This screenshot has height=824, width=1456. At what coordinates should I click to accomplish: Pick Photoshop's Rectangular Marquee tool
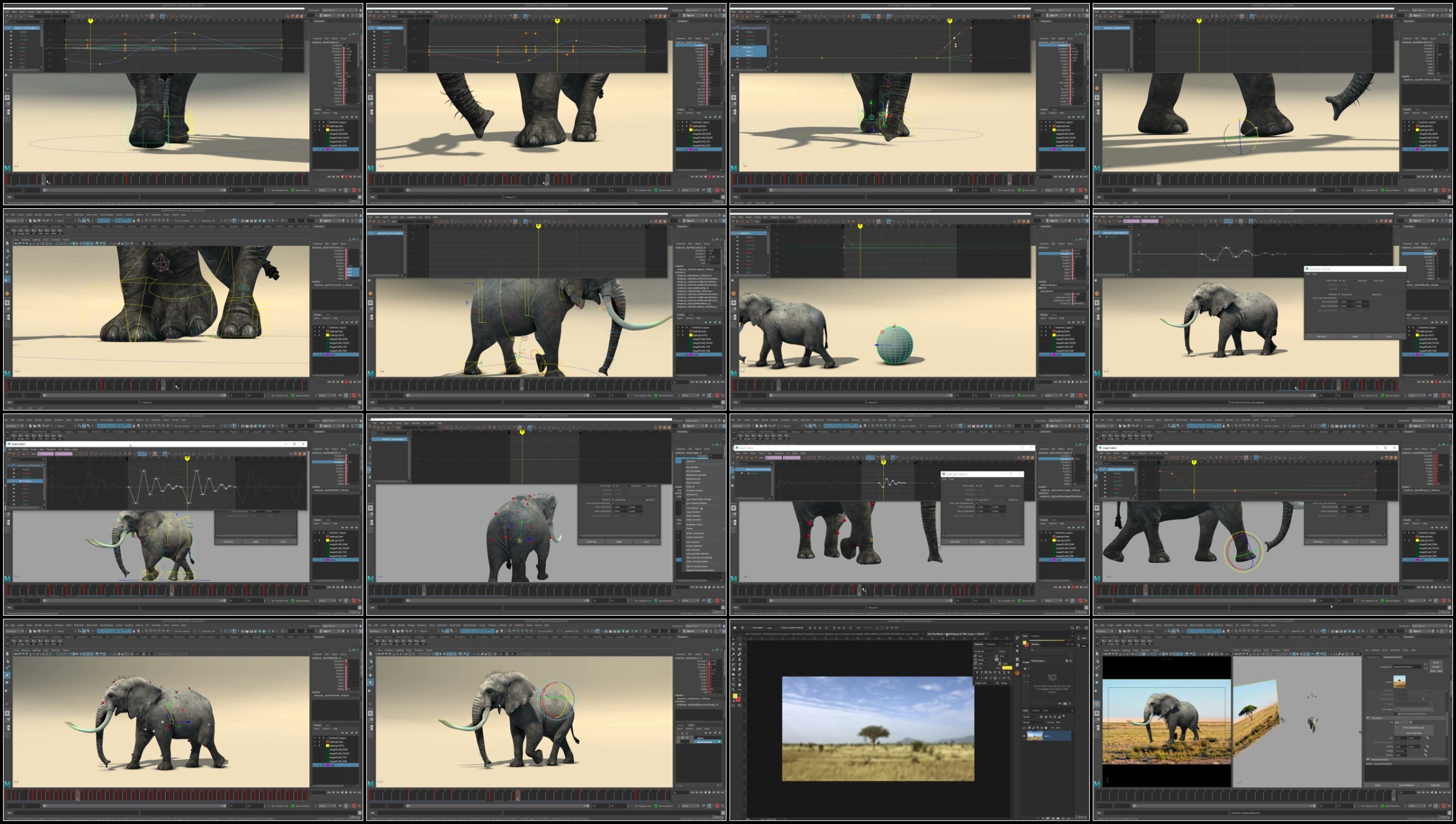point(740,639)
